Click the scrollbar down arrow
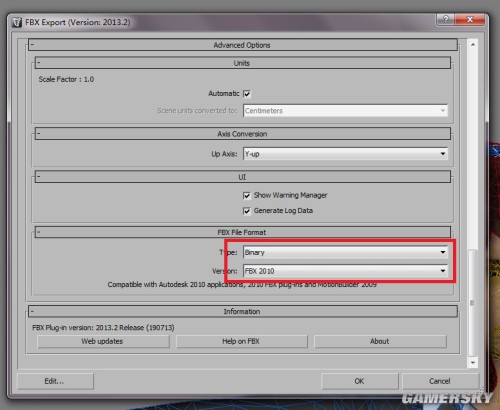This screenshot has width=500, height=410. click(473, 363)
